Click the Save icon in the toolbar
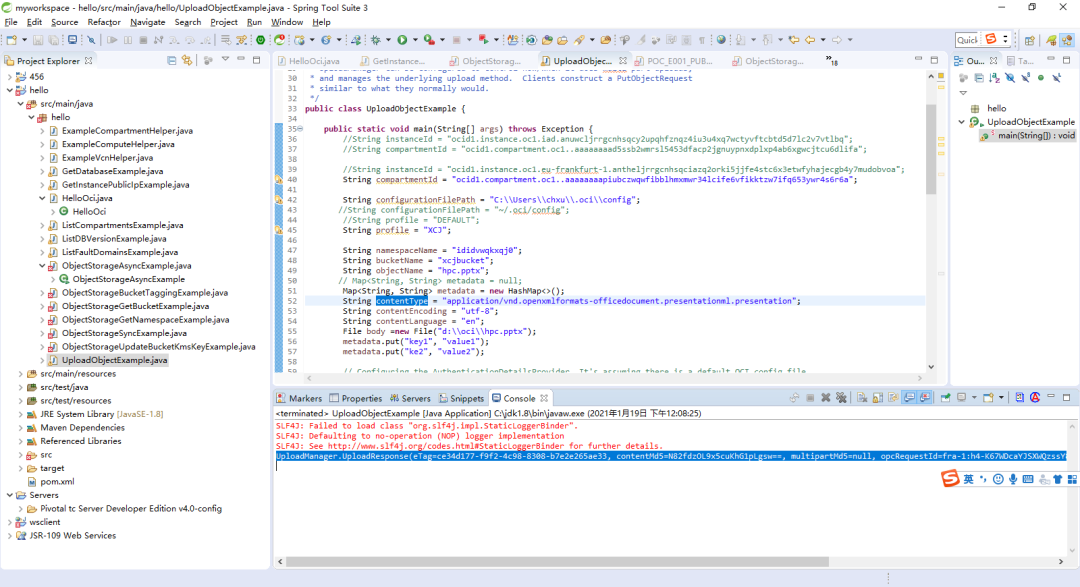 coord(37,40)
